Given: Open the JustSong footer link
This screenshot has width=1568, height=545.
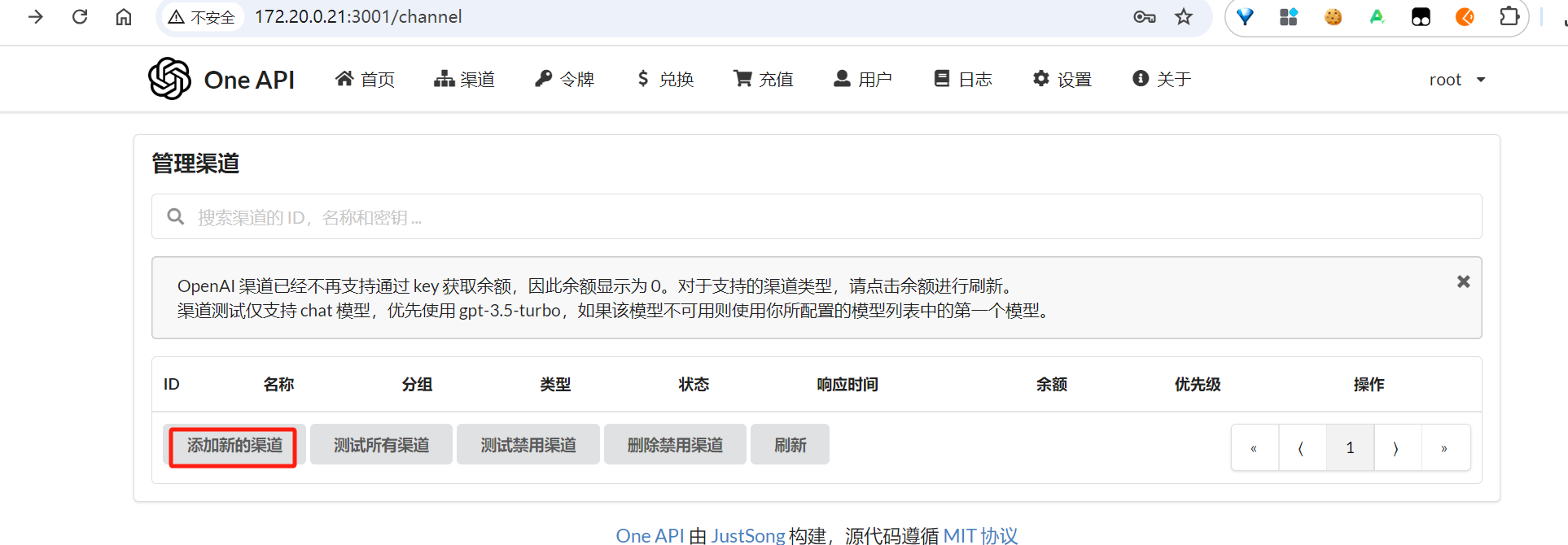Looking at the screenshot, I should point(747,535).
